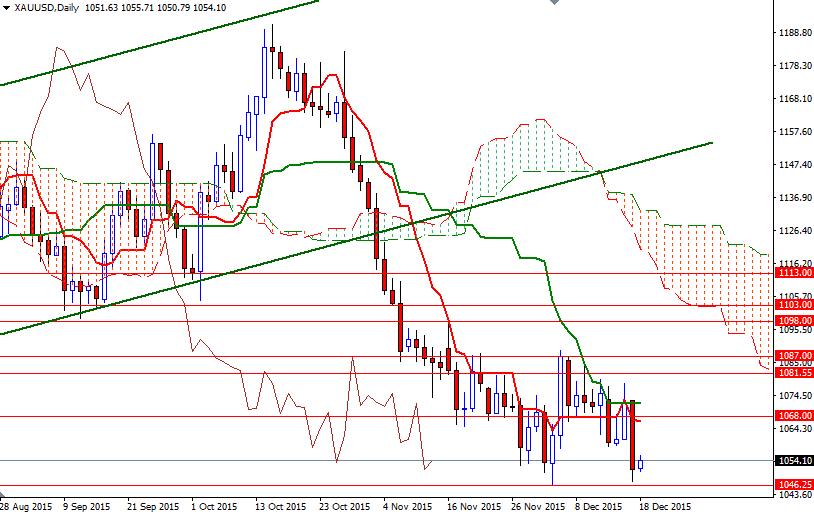Click the 1 Oct 2015 date label
Screen dimensions: 814x516
click(214, 506)
